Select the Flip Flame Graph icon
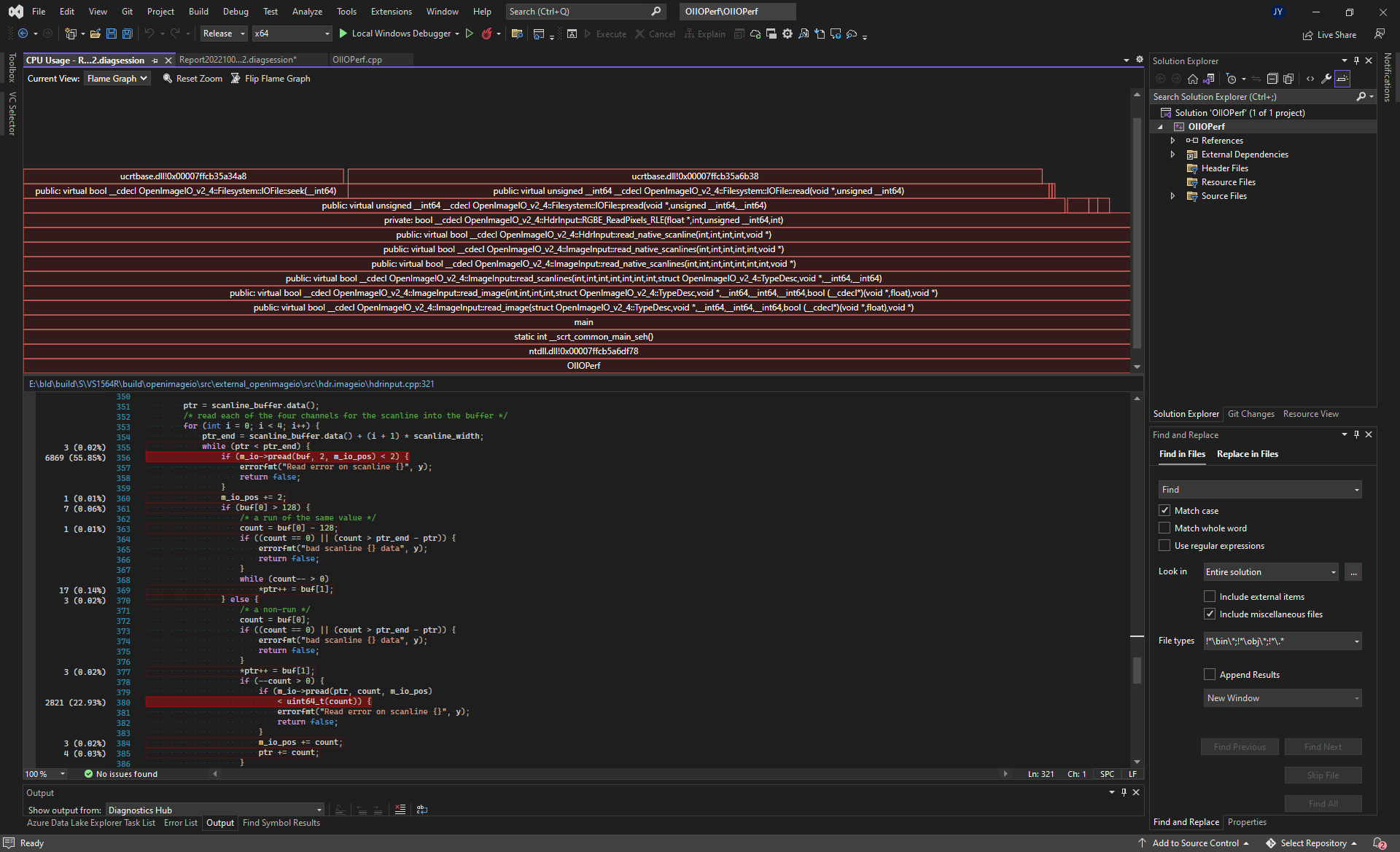1400x852 pixels. pos(235,78)
